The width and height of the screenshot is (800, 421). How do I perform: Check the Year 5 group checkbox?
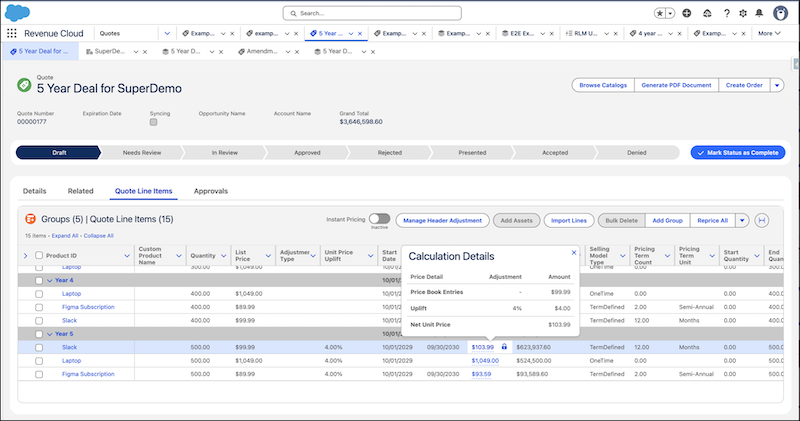(x=39, y=334)
